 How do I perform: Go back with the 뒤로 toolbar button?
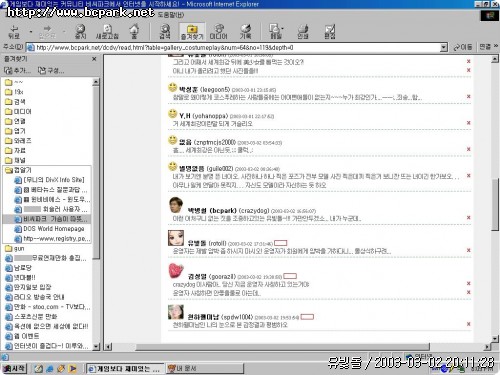point(14,32)
